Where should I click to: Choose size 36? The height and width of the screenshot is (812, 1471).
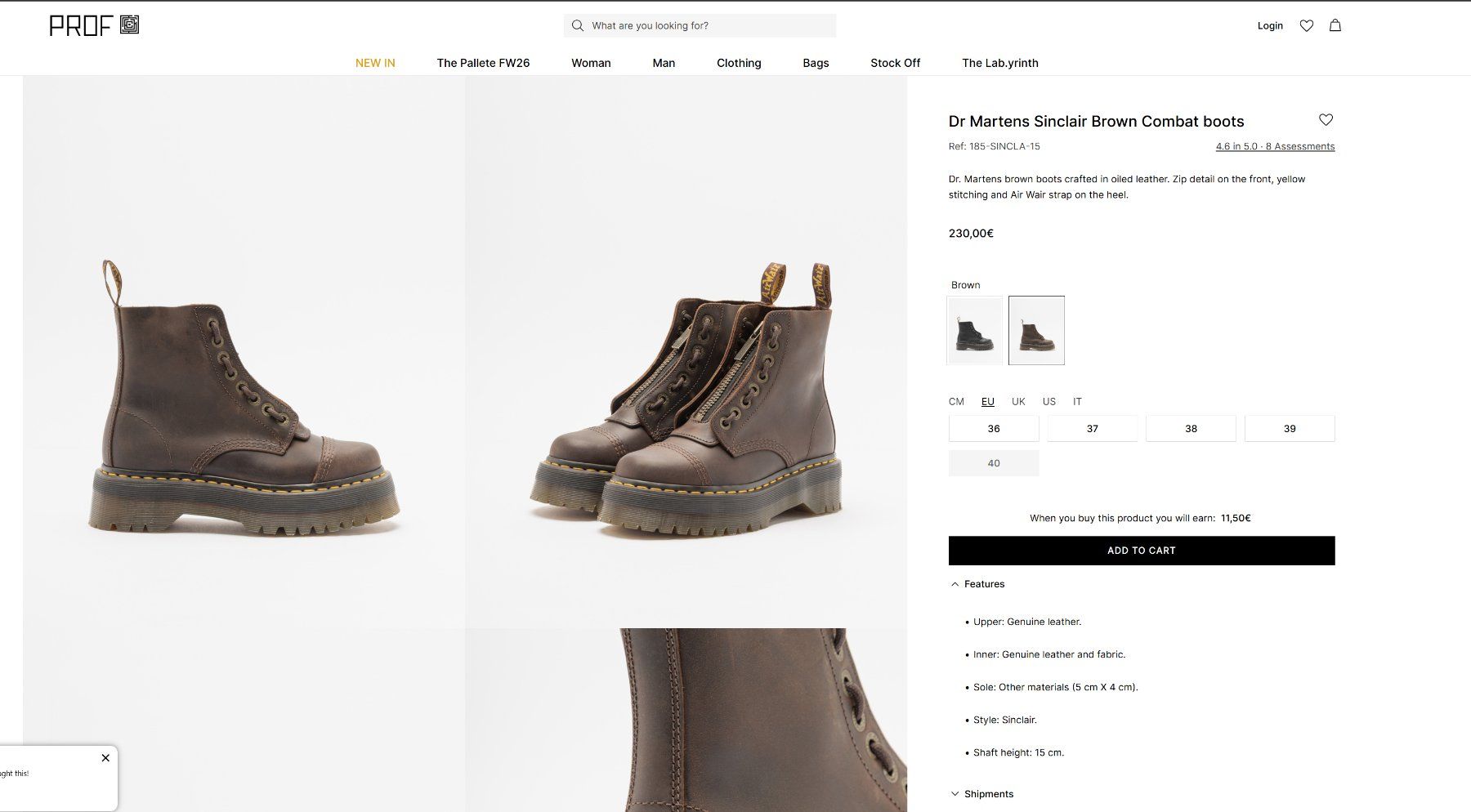pos(994,428)
